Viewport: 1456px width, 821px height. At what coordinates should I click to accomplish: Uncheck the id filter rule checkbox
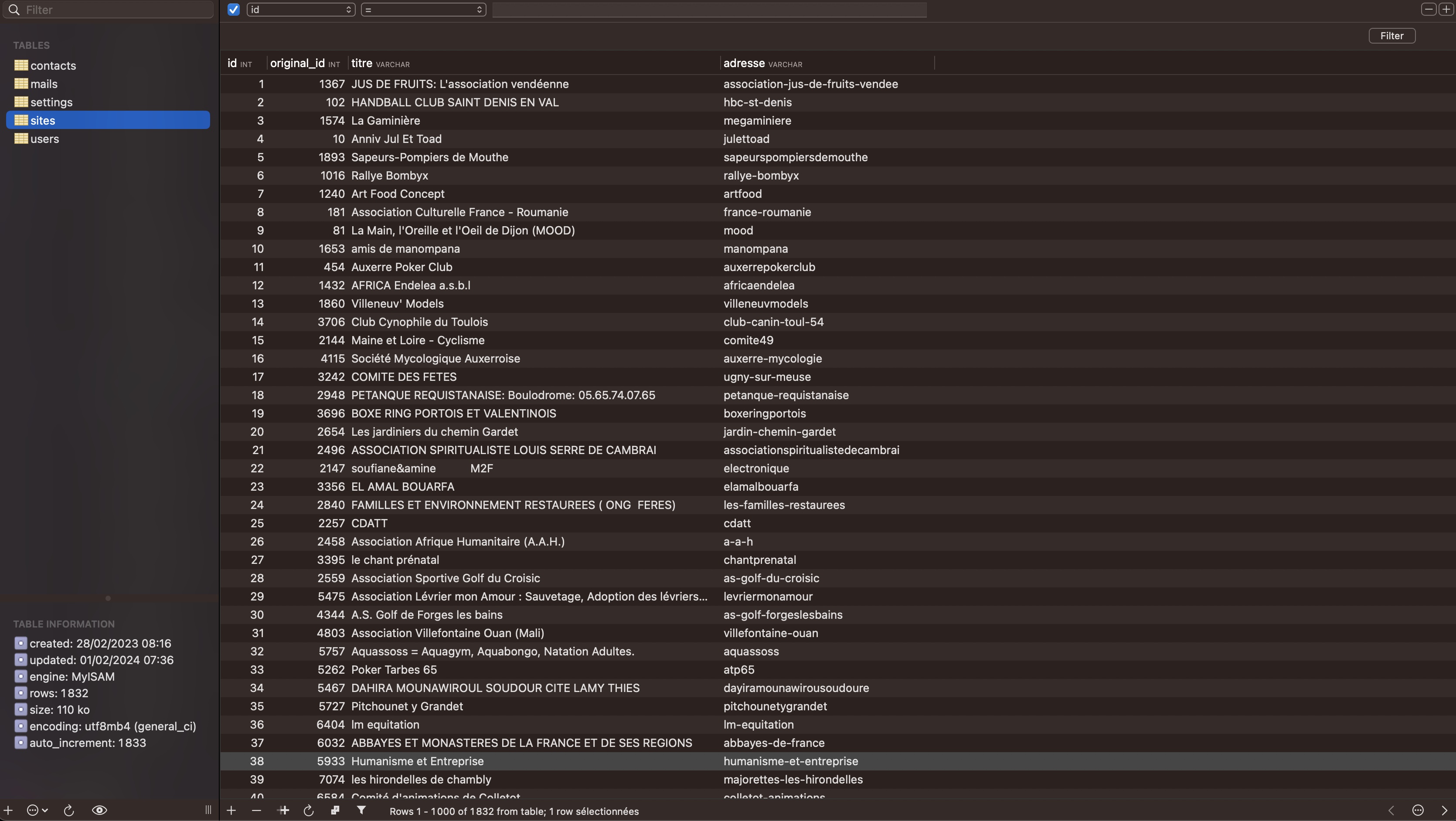pyautogui.click(x=233, y=10)
